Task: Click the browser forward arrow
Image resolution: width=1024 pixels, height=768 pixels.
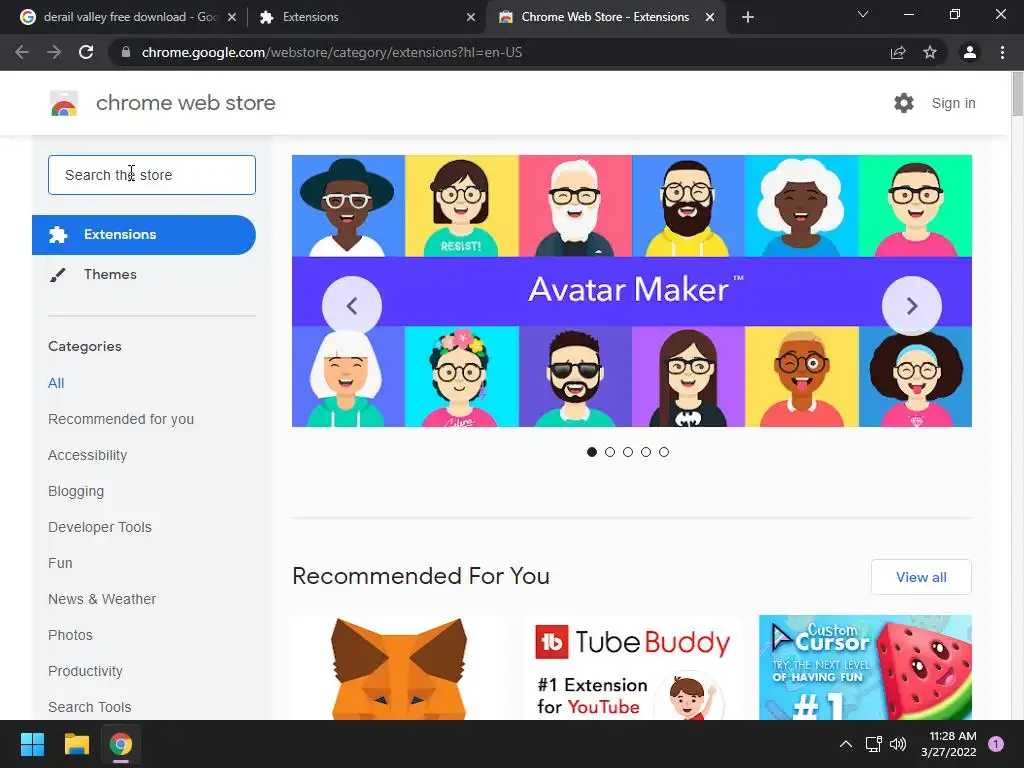Action: 54,52
